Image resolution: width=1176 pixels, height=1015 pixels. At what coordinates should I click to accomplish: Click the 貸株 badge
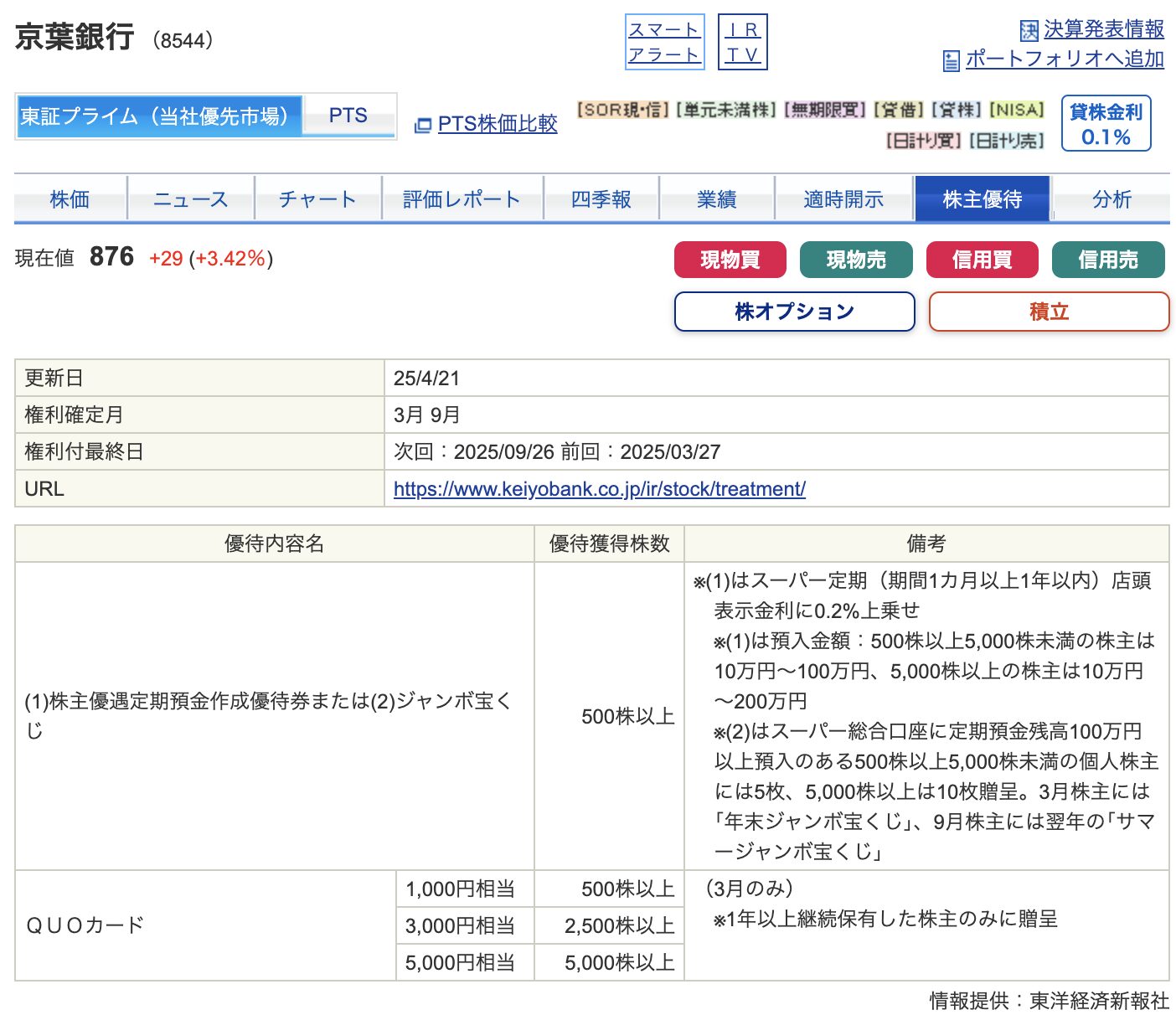(x=957, y=111)
